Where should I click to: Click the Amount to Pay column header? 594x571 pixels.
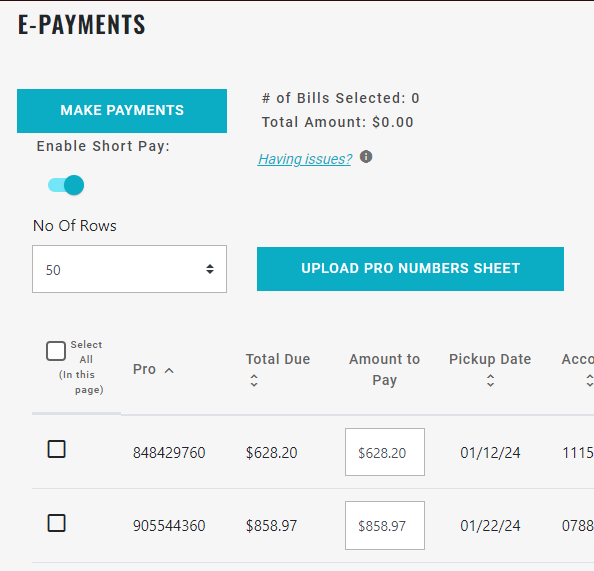coord(385,369)
